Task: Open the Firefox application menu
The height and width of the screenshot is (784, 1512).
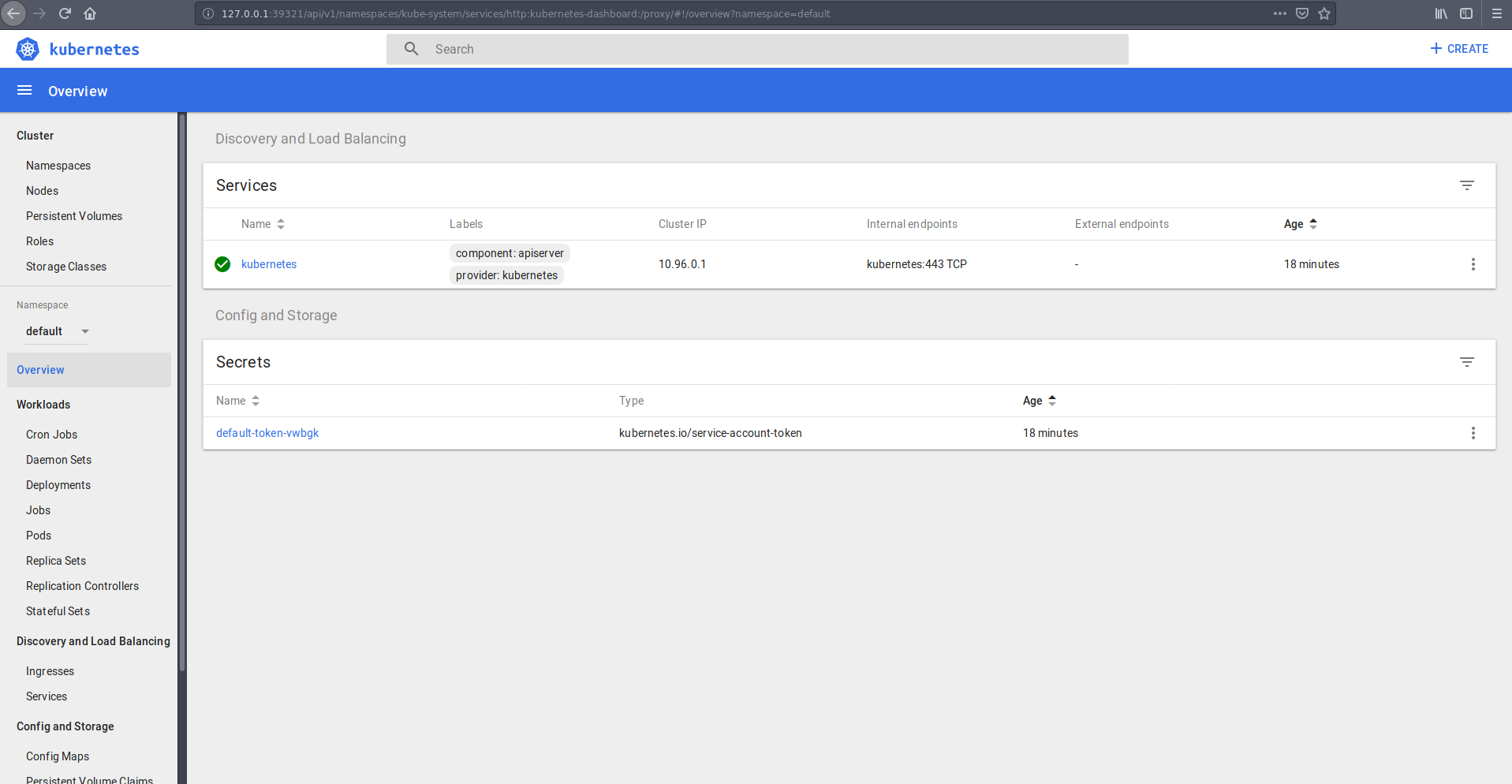Action: [1496, 13]
